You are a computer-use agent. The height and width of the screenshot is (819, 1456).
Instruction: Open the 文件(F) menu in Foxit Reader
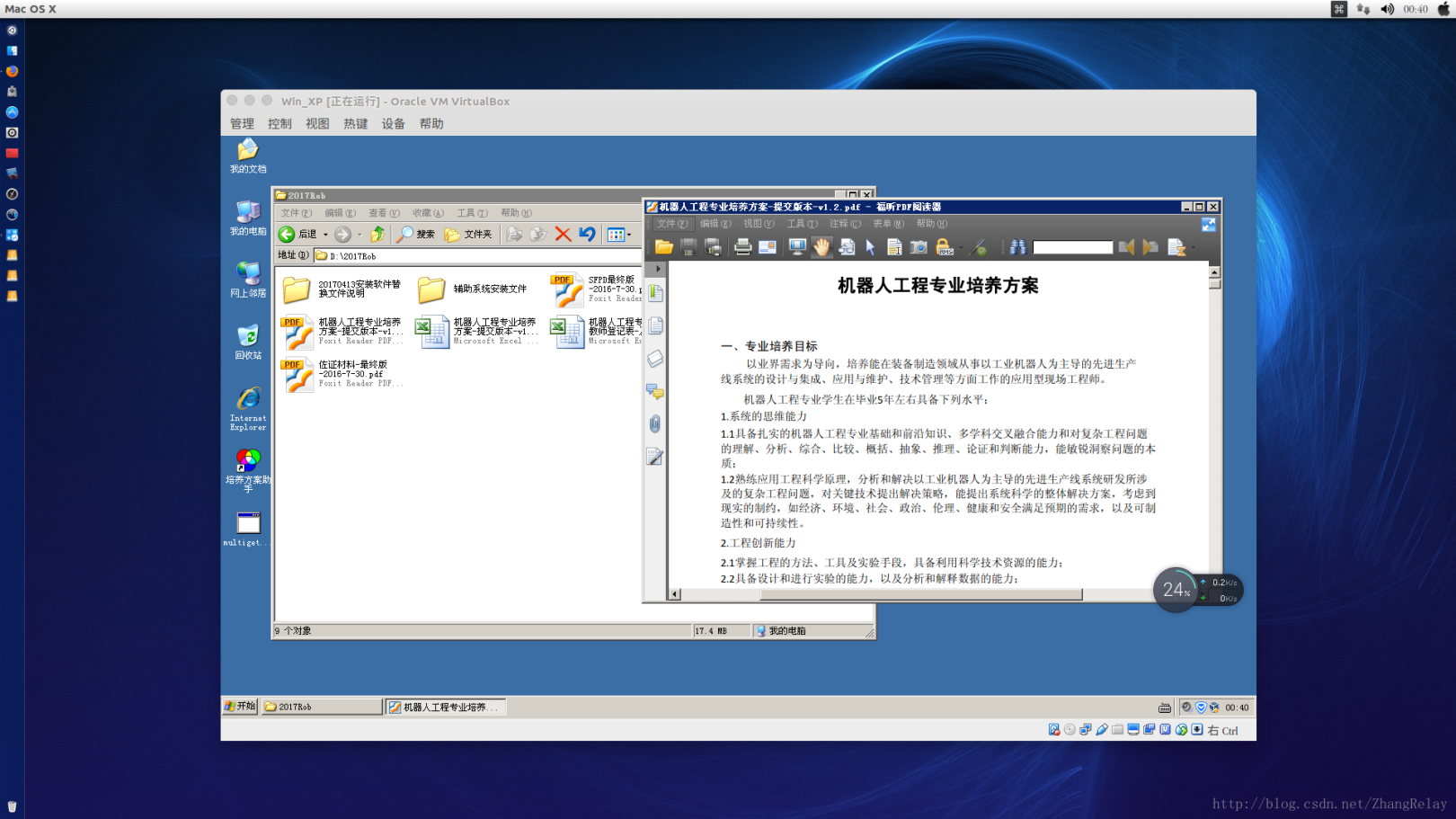(671, 224)
